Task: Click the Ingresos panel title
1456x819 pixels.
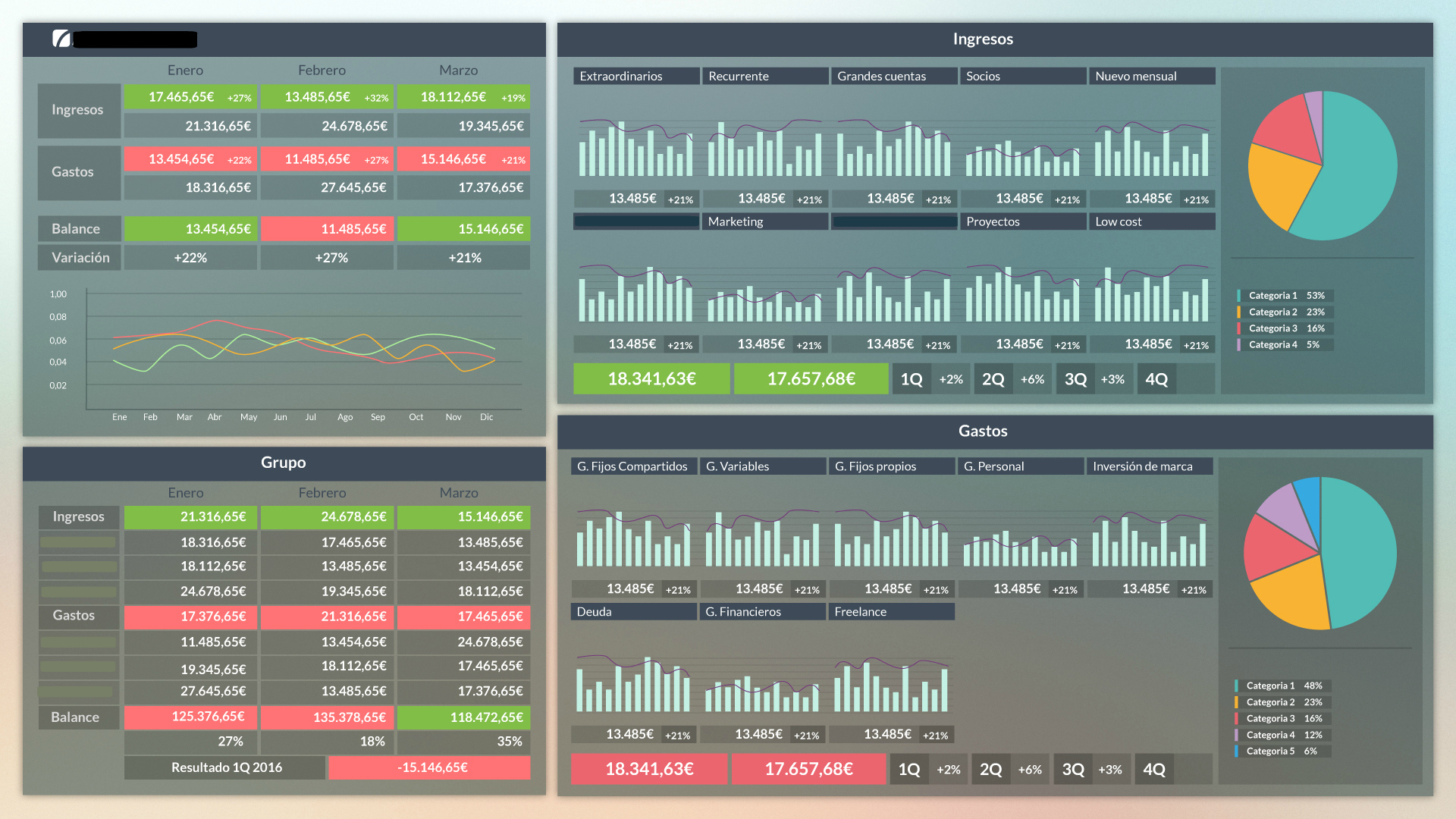Action: click(983, 39)
